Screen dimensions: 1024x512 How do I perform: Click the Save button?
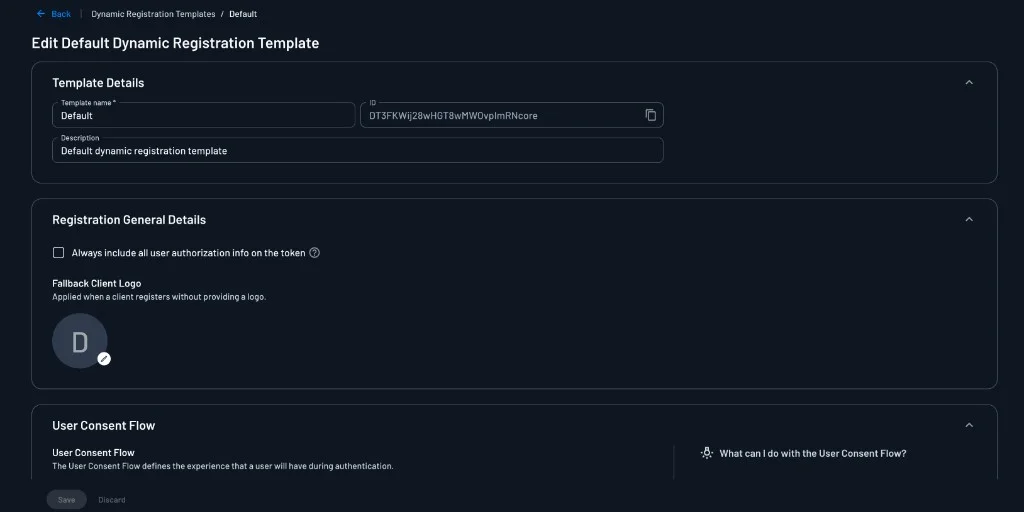coord(67,500)
